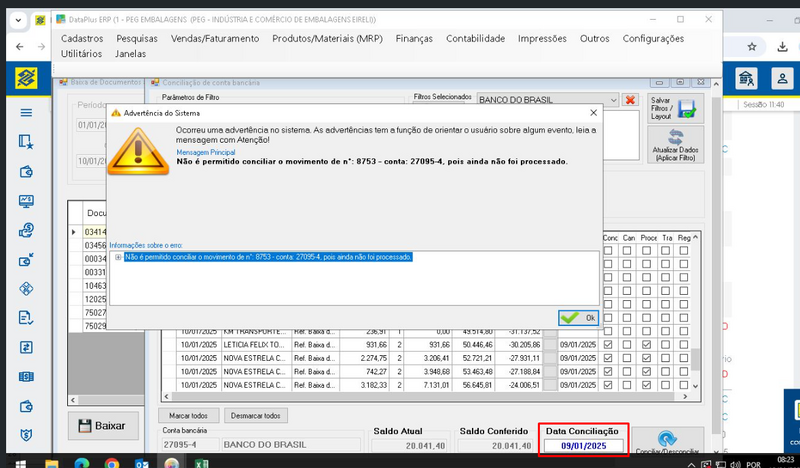Click the Saldo Atual value field
The width and height of the screenshot is (800, 468).
point(409,446)
